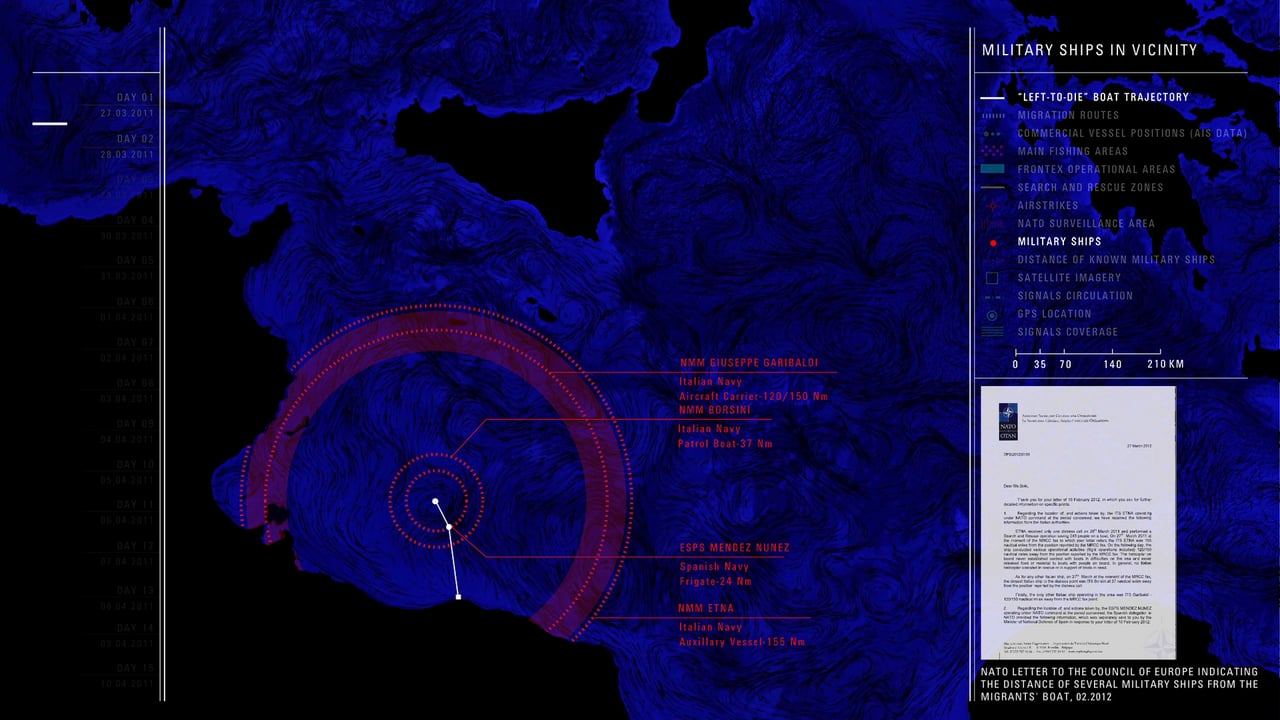
Task: Click the Signals Circulation legend icon
Action: pyautogui.click(x=992, y=297)
